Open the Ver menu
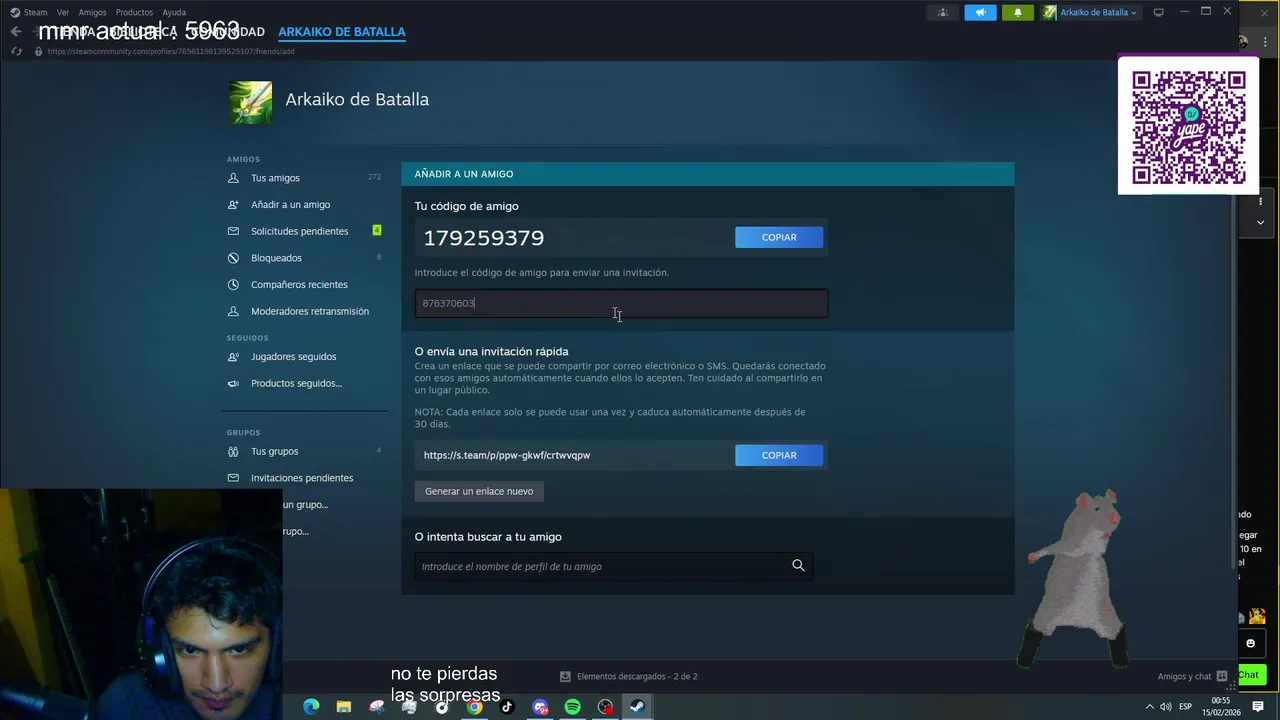Viewport: 1280px width, 720px height. pos(63,12)
